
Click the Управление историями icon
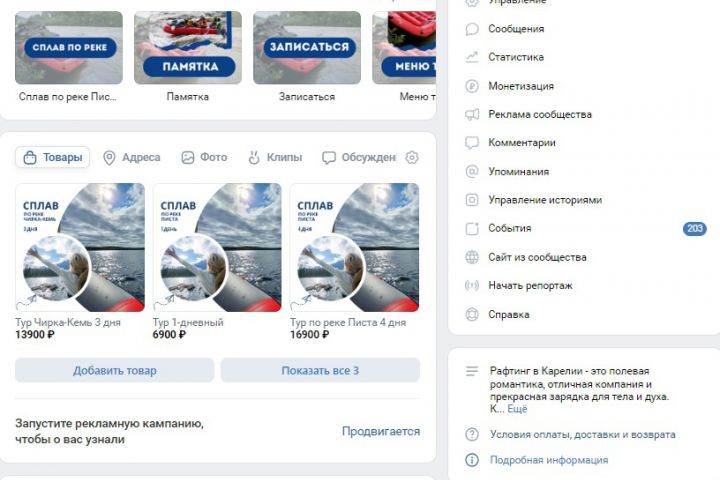coord(472,200)
